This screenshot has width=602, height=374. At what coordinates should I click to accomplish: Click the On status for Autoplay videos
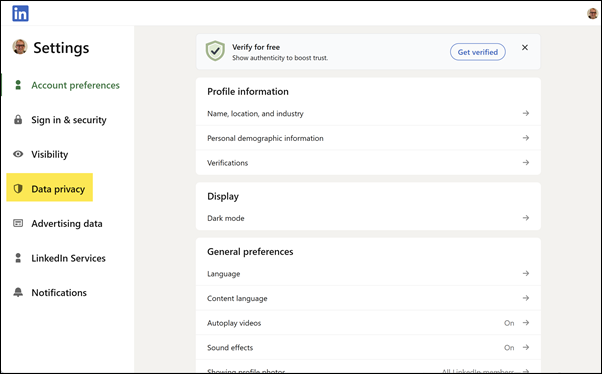click(509, 323)
